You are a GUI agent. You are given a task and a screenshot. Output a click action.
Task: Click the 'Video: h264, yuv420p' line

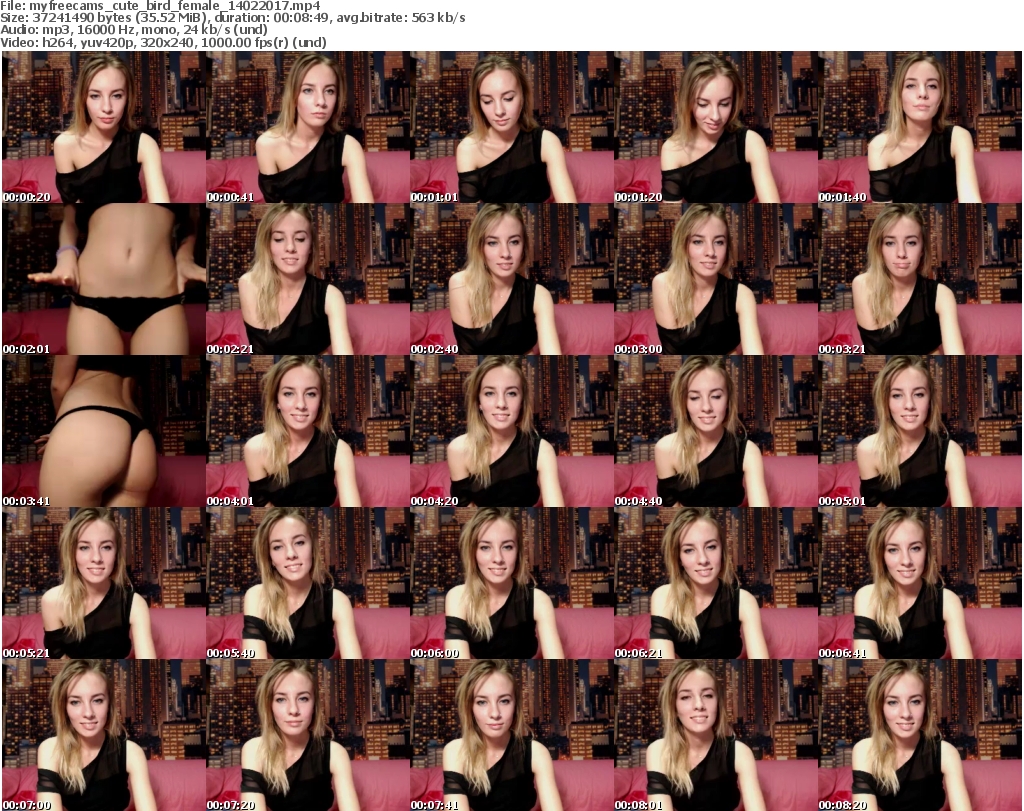click(163, 42)
